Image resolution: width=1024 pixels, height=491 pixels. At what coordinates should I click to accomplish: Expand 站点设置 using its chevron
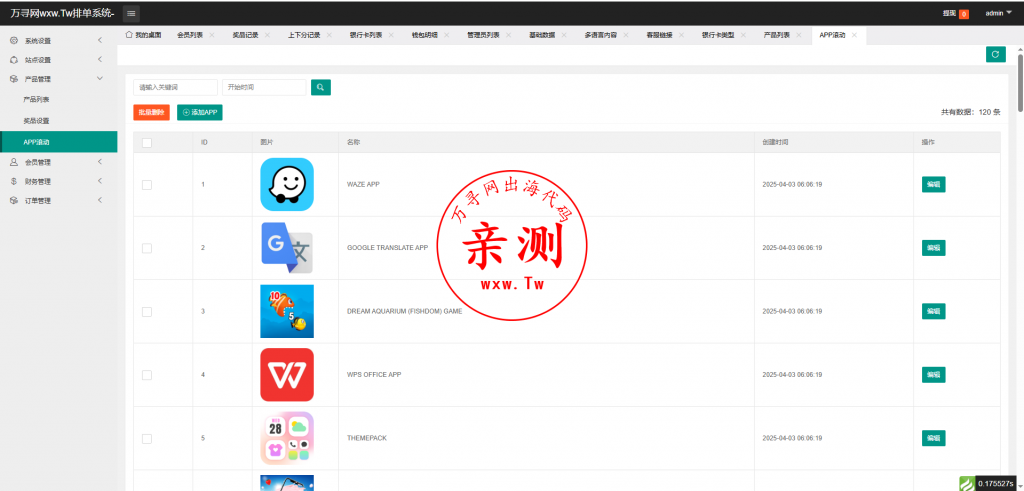[x=100, y=59]
